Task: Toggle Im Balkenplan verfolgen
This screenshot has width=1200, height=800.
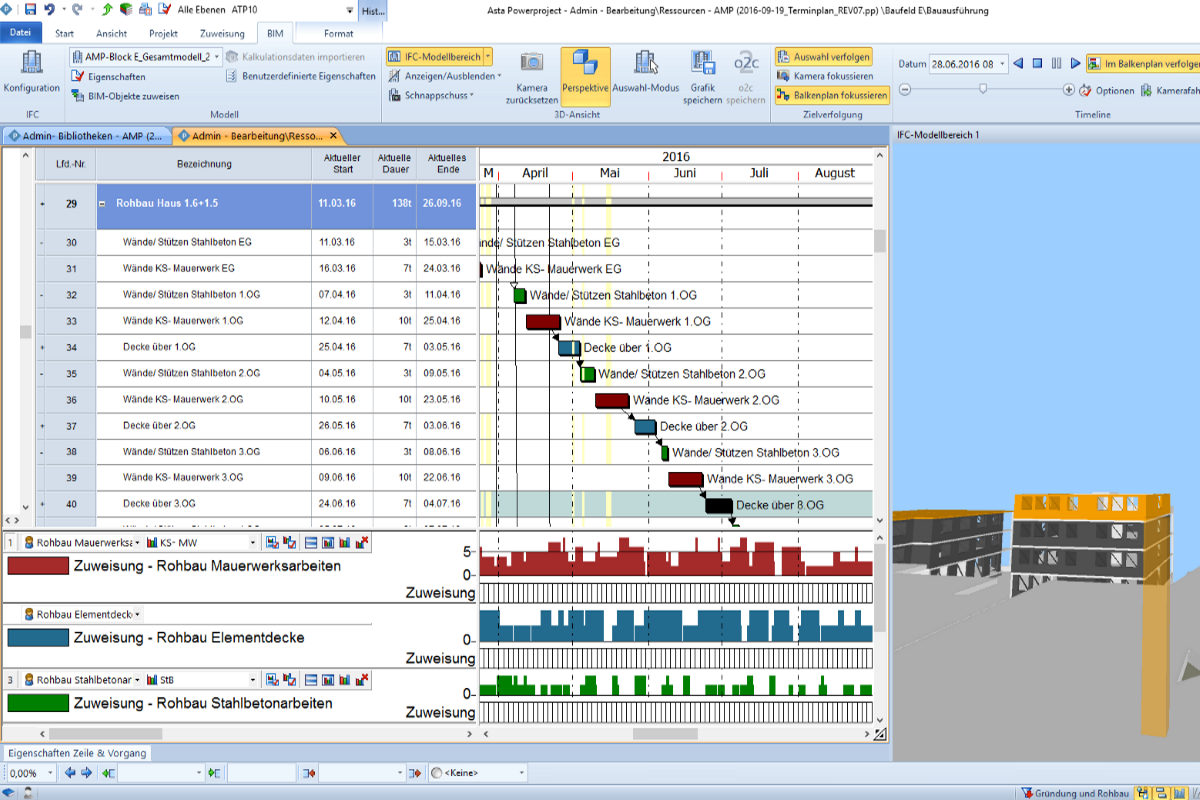Action: coord(1144,63)
